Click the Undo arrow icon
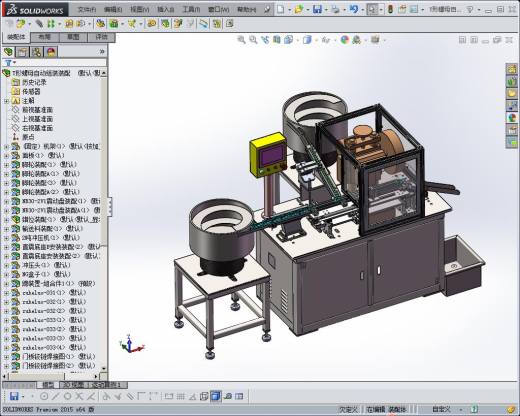Image resolution: width=520 pixels, height=416 pixels. tap(354, 9)
